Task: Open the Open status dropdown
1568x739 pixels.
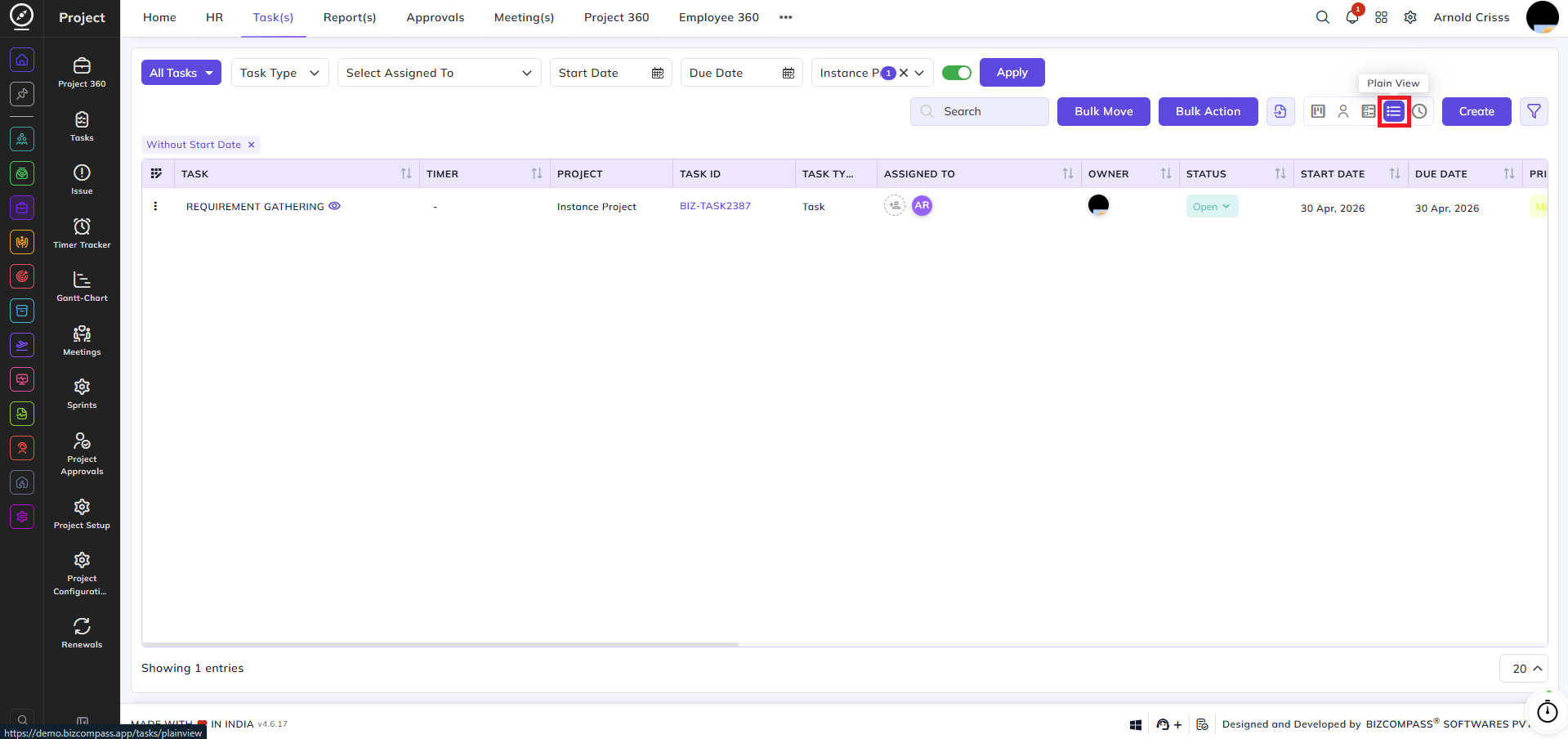Action: tap(1212, 206)
